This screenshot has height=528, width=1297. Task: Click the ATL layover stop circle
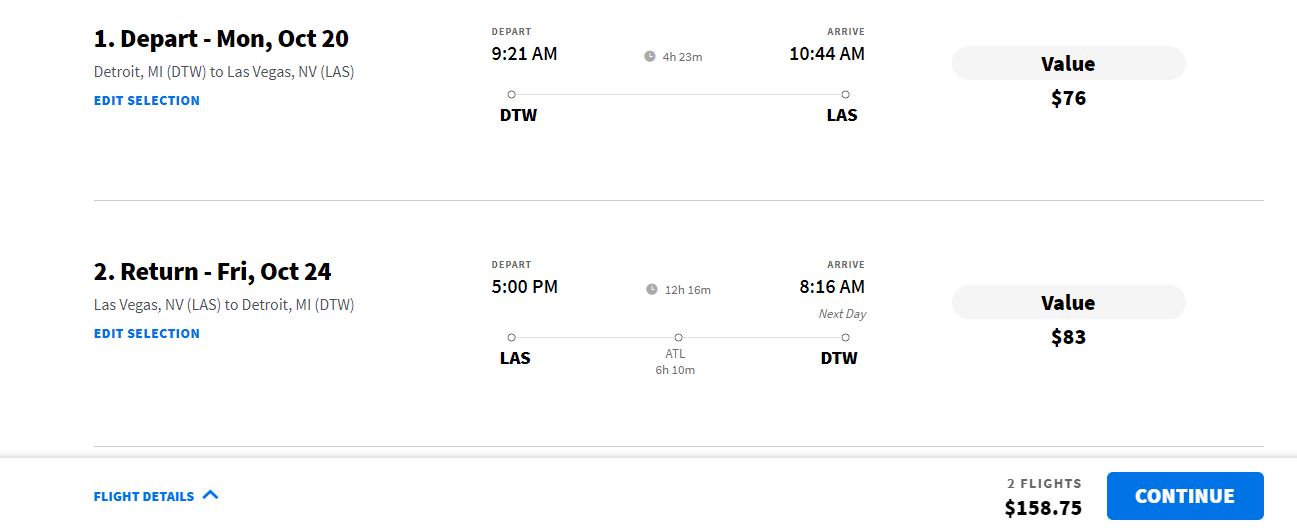click(678, 337)
